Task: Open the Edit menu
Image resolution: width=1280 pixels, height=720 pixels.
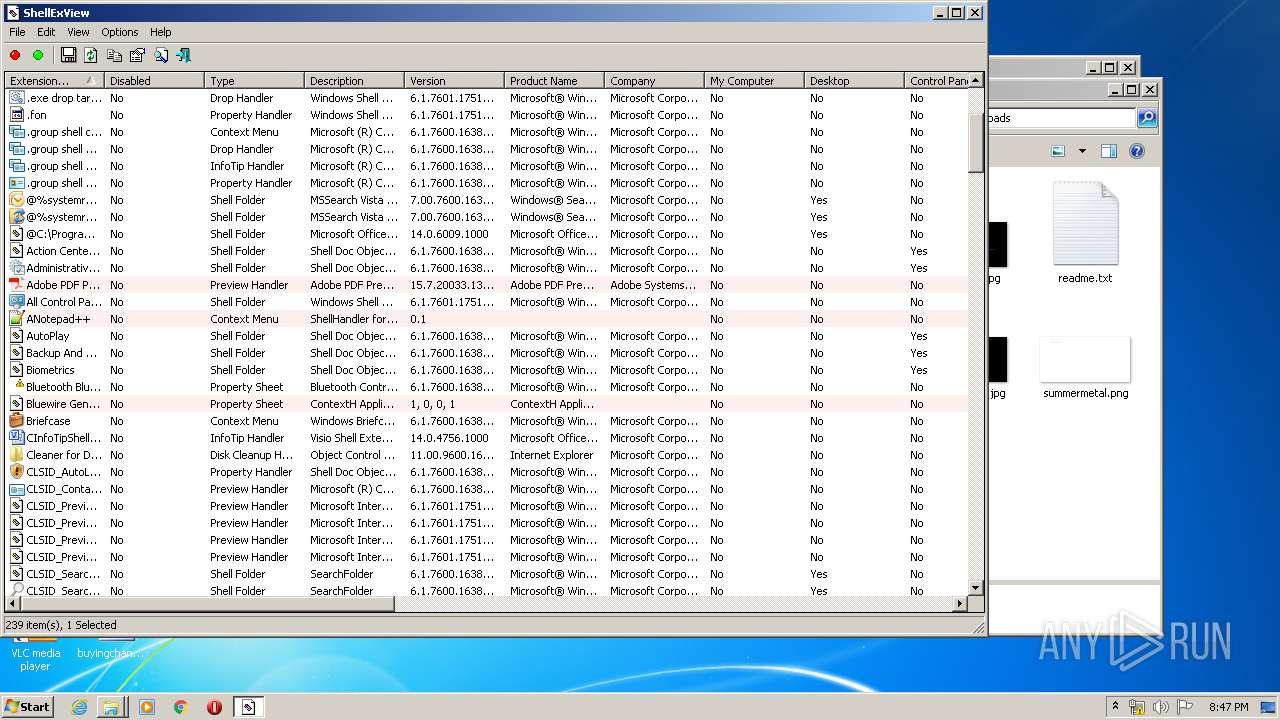Action: pos(47,32)
